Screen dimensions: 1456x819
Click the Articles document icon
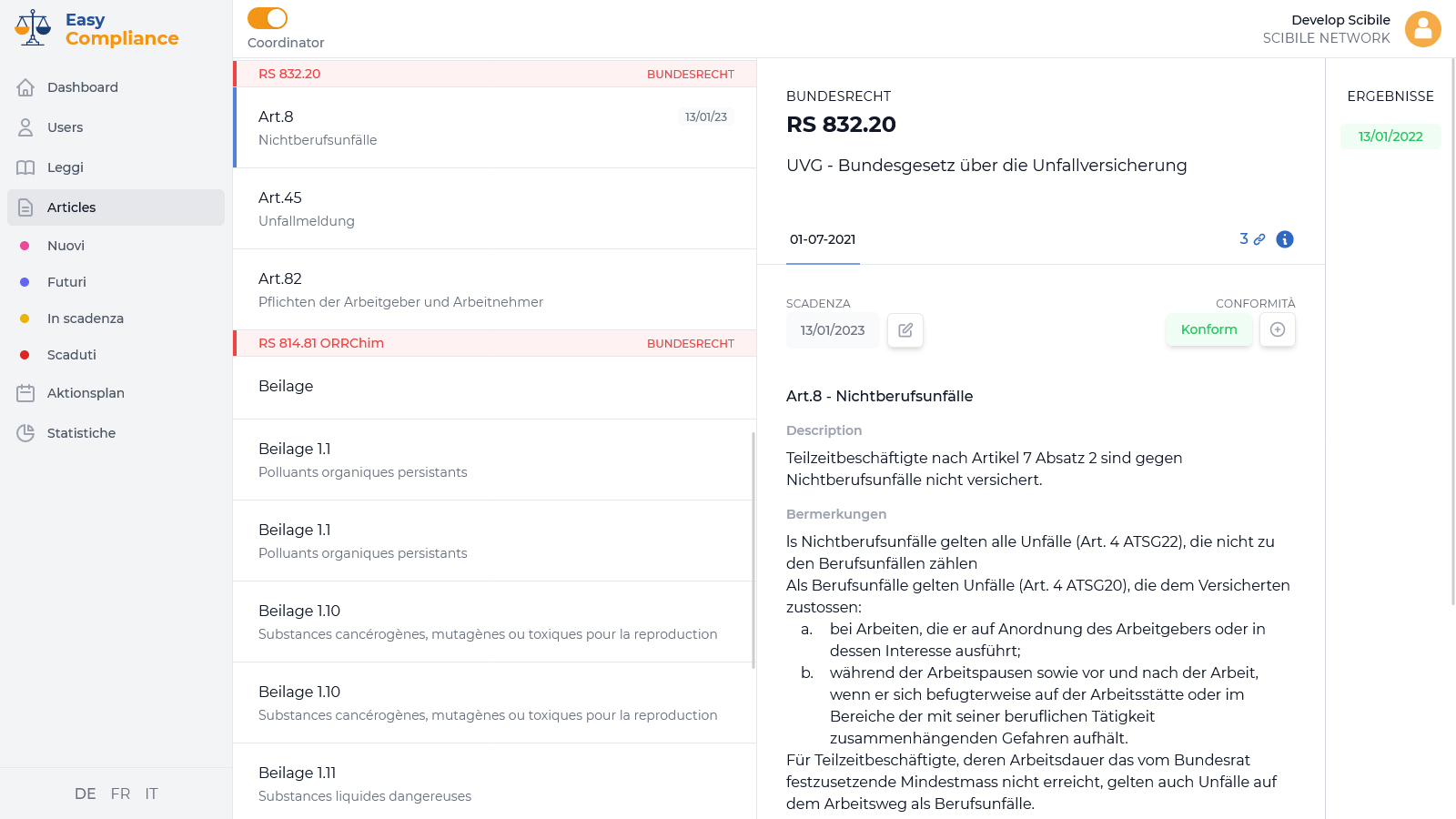pos(25,207)
